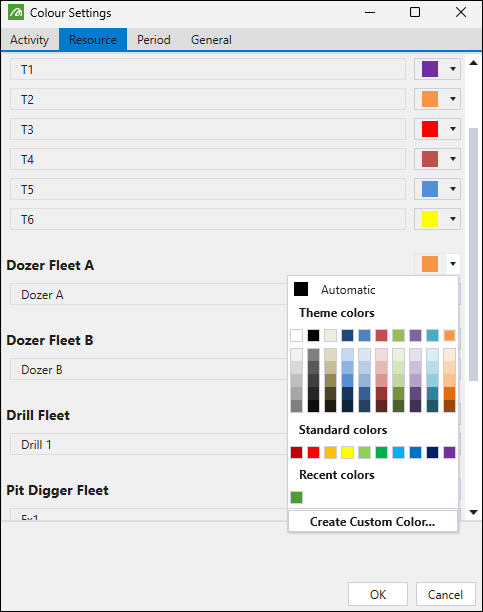Click the Dozer A resource field
This screenshot has width=483, height=612.
click(x=149, y=294)
